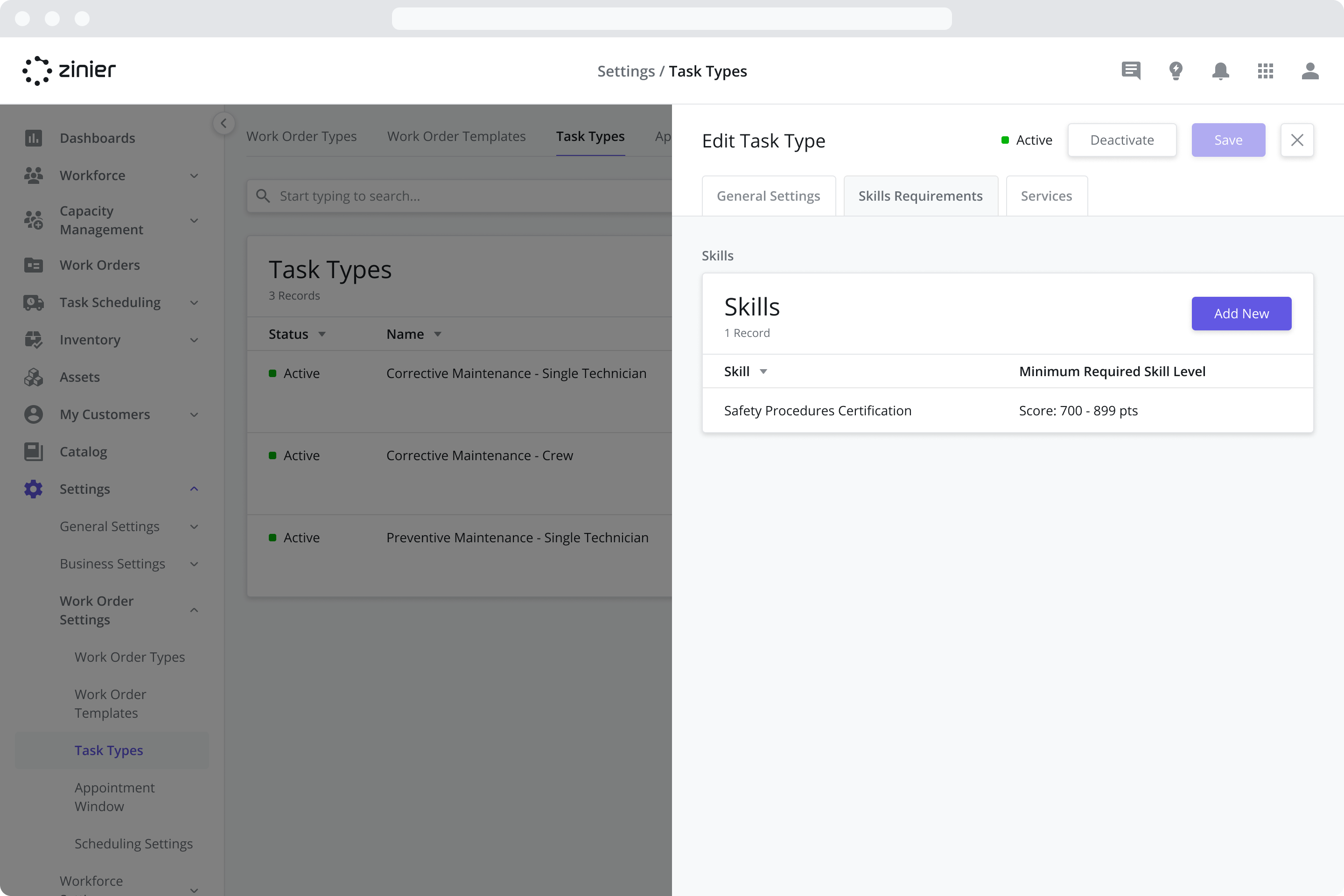This screenshot has width=1344, height=896.
Task: Open the Name column sort dropdown
Action: (438, 334)
